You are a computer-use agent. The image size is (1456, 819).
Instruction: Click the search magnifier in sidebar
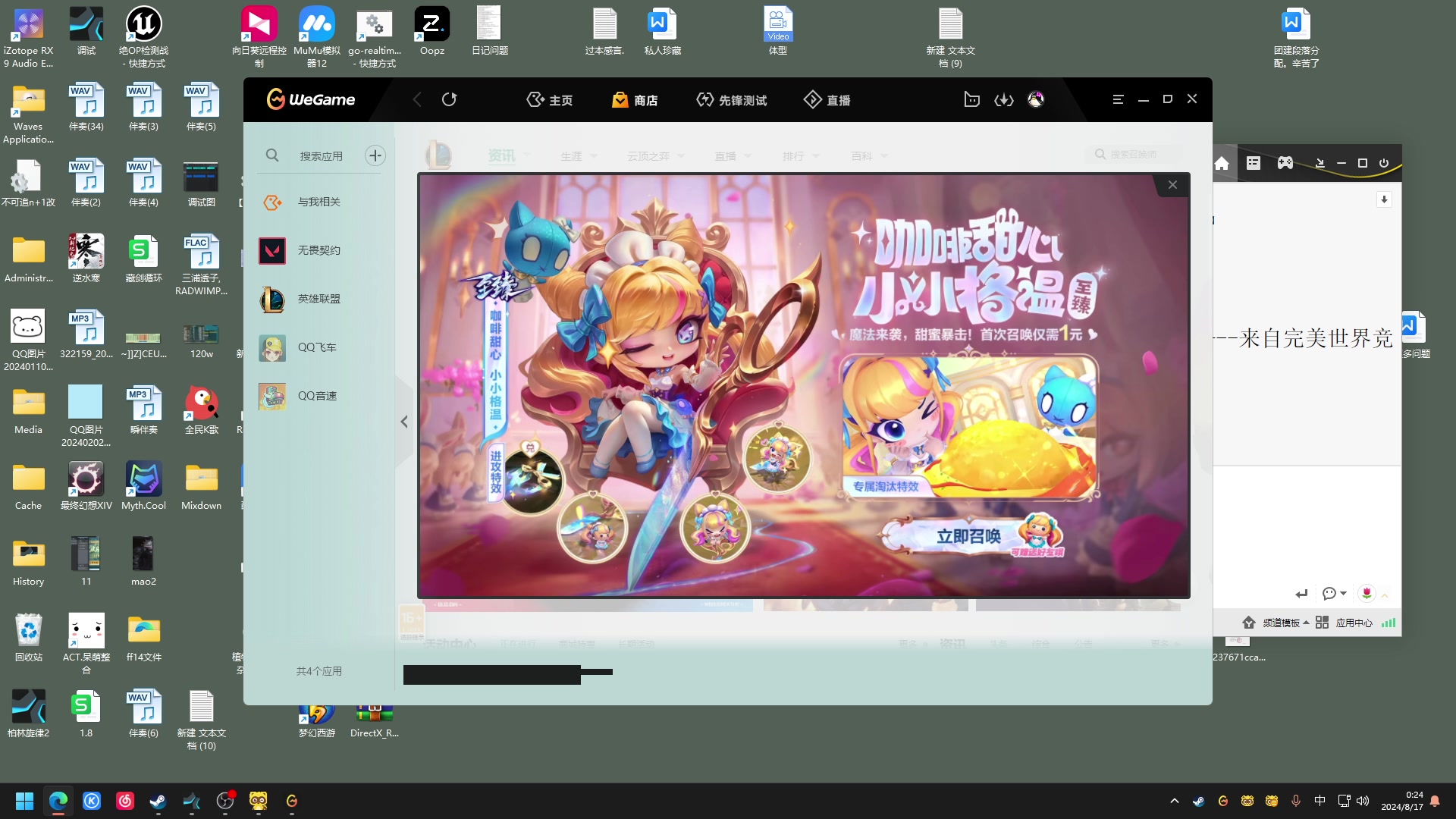272,155
